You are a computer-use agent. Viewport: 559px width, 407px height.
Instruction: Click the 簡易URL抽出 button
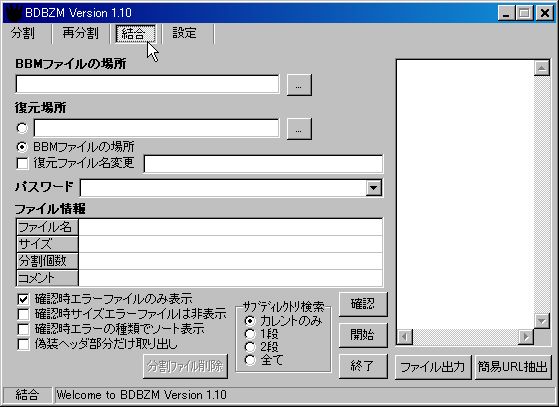point(513,367)
